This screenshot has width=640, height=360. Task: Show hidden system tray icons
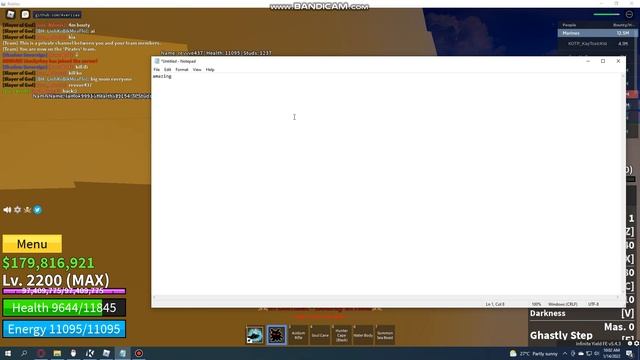[x=565, y=354]
